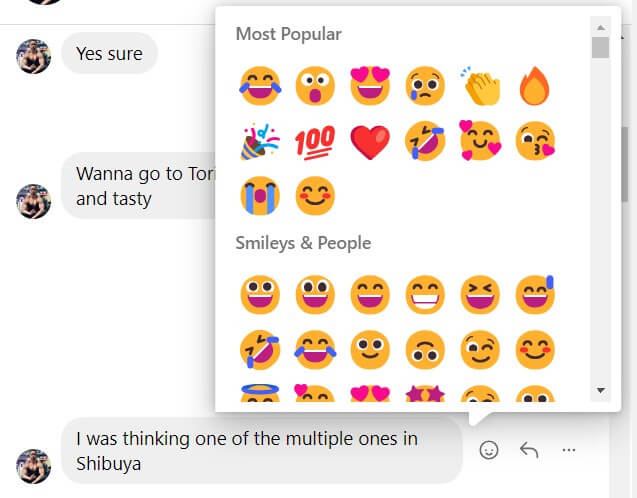Pick the upside-down face emoji
This screenshot has width=637, height=498.
pos(424,349)
